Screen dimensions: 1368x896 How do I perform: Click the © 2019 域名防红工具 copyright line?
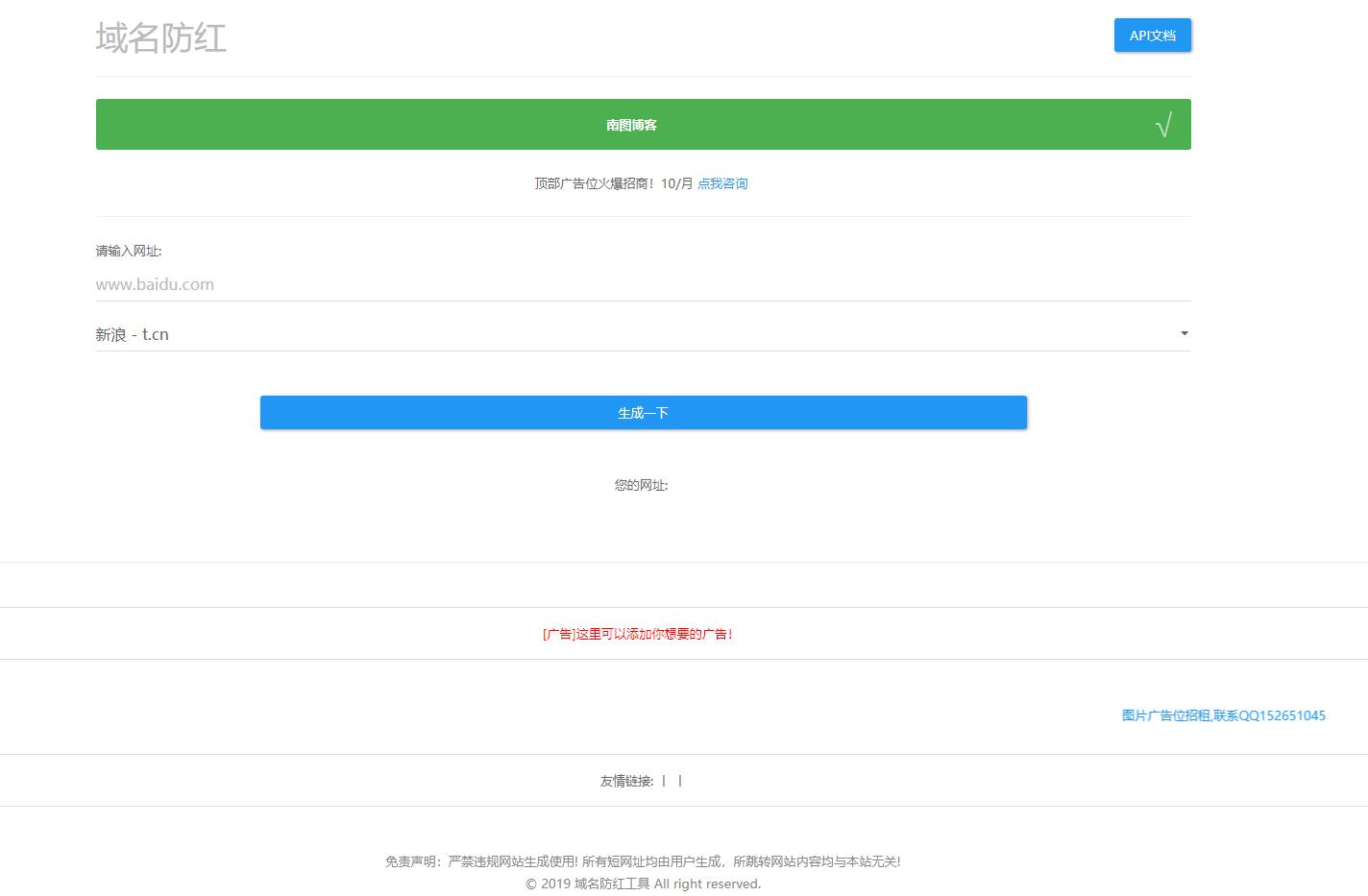coord(643,884)
